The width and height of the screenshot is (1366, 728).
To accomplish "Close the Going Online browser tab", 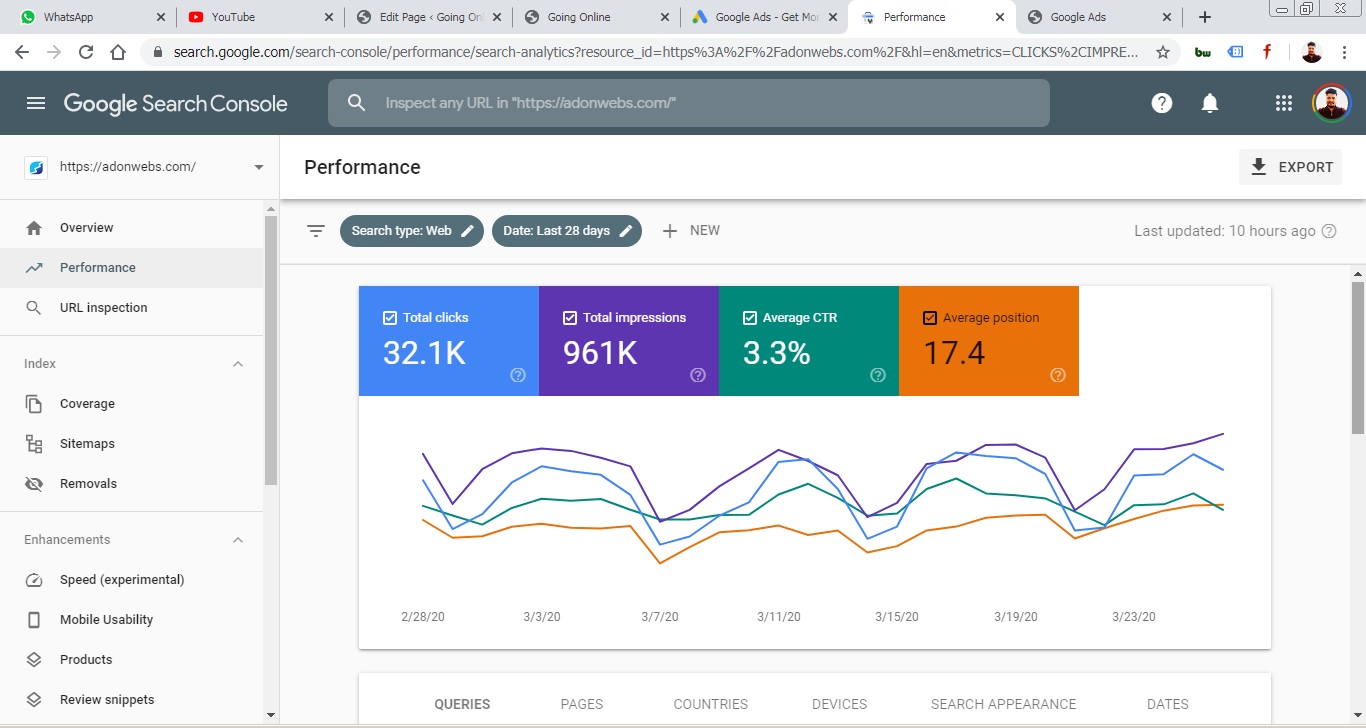I will (x=664, y=17).
